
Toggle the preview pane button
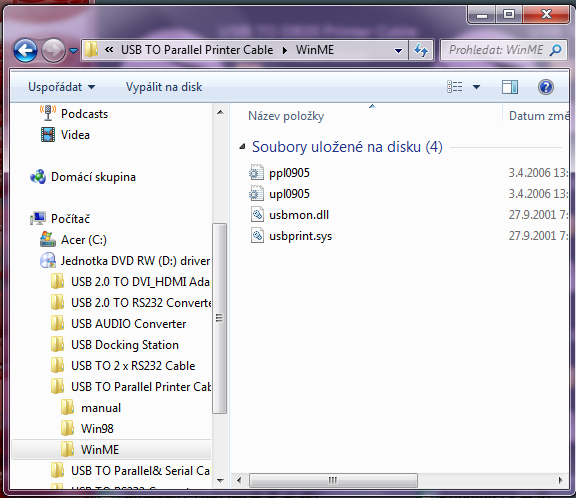point(510,87)
